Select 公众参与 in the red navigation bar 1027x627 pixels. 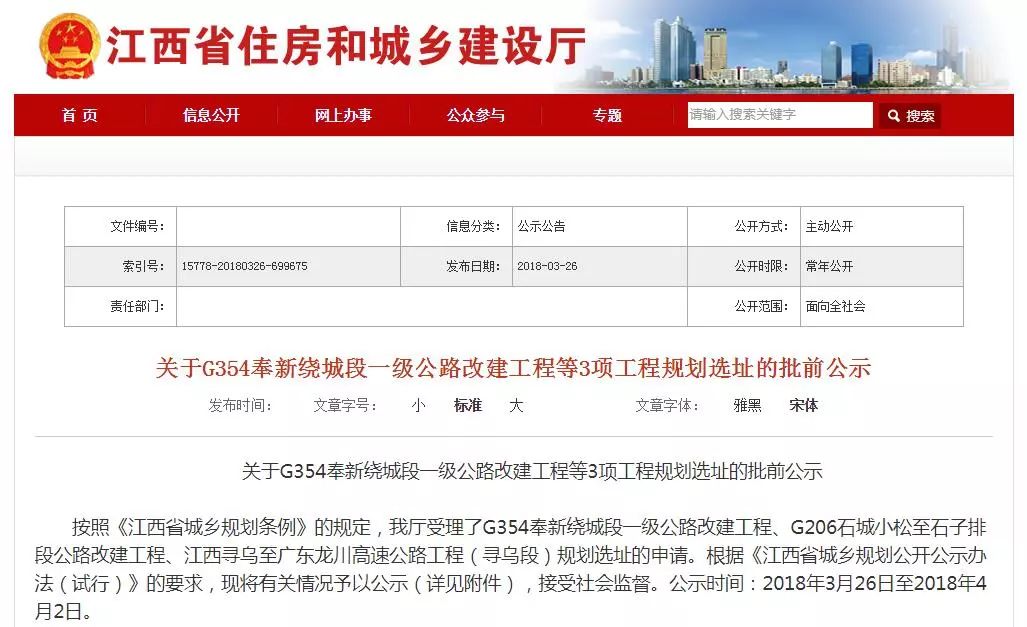(x=475, y=116)
